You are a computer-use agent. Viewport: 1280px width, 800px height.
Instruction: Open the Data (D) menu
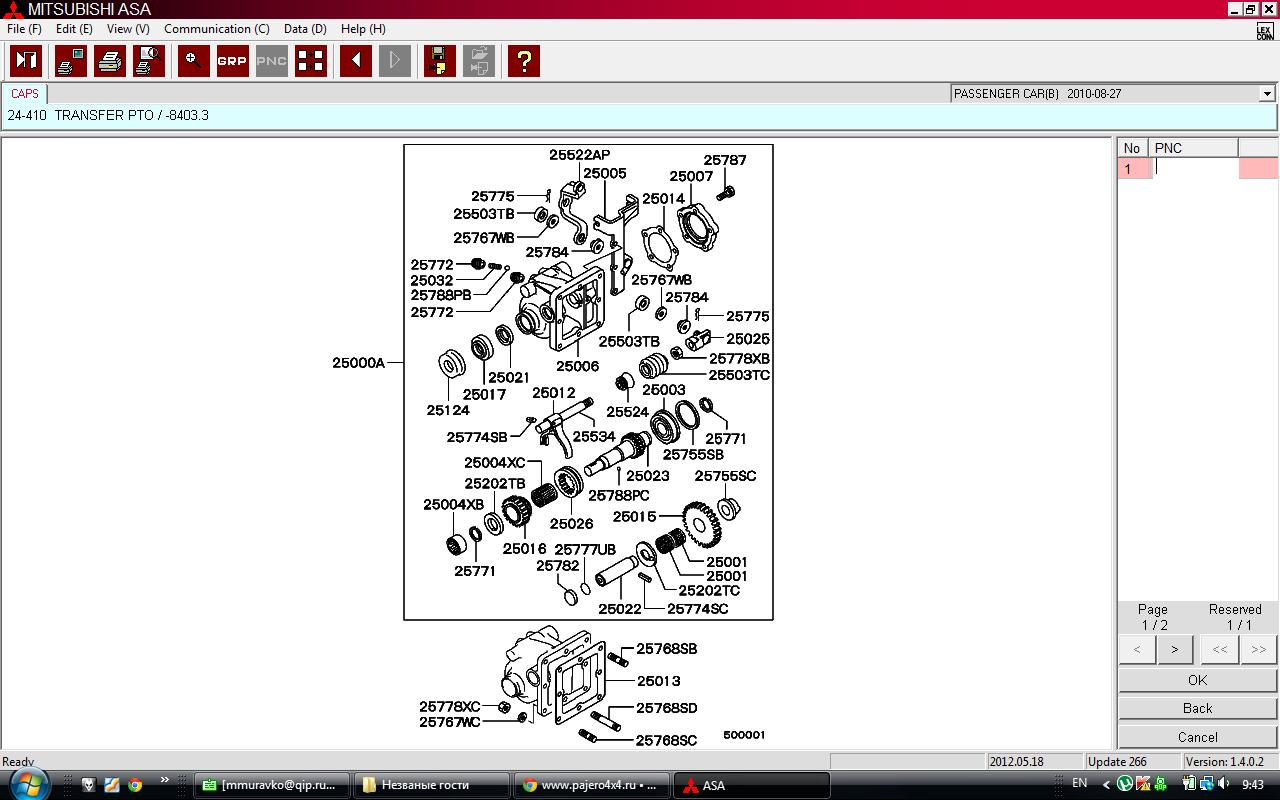[x=305, y=29]
